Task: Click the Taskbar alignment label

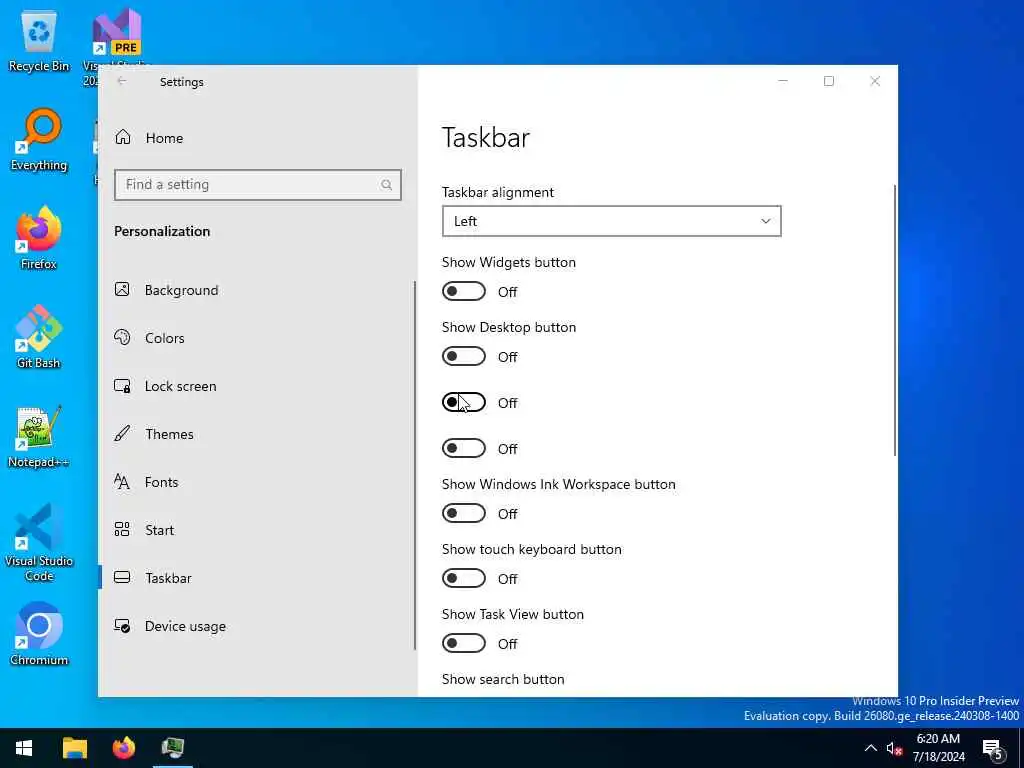Action: tap(498, 192)
